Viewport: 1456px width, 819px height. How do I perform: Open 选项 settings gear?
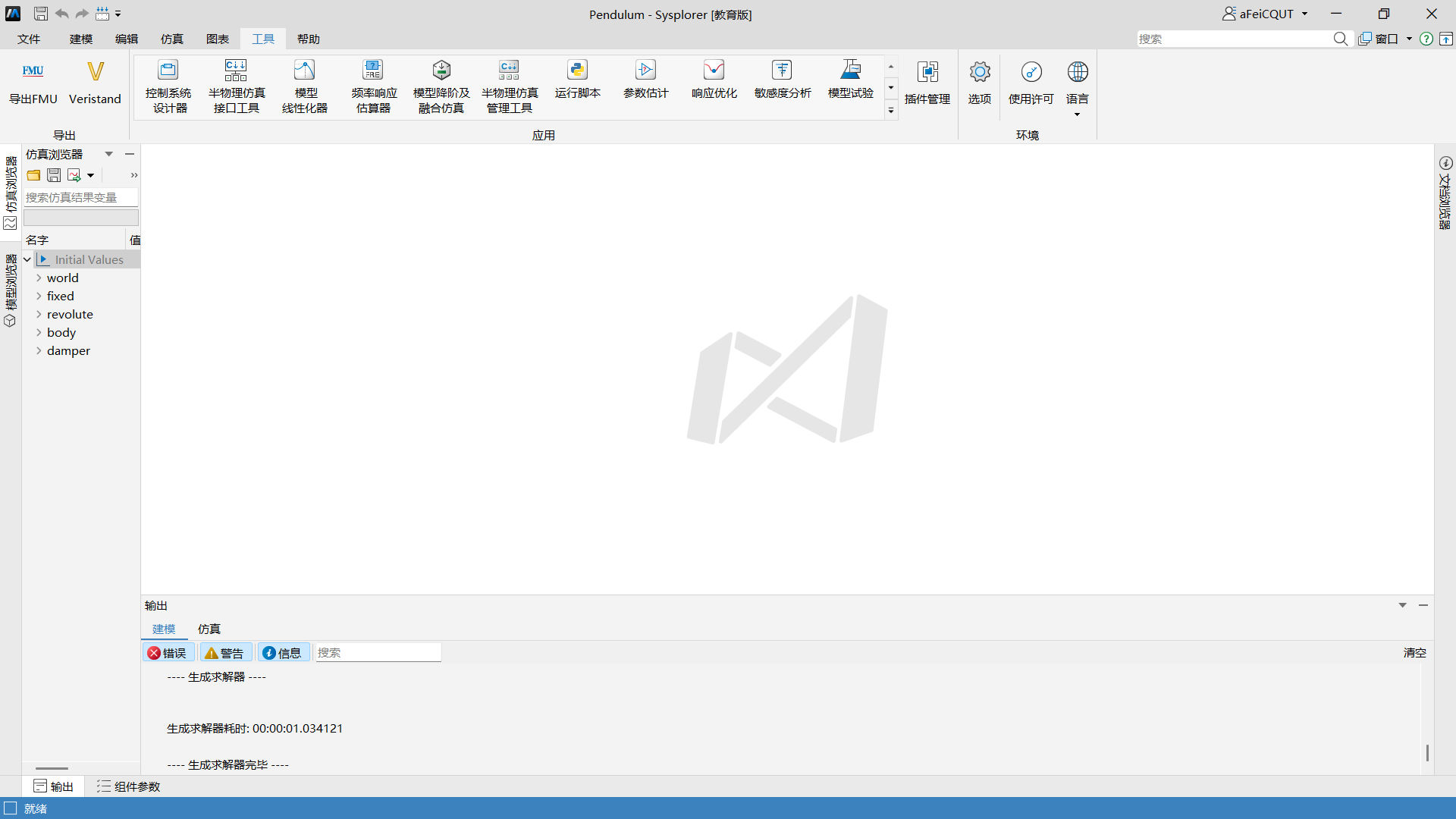pyautogui.click(x=980, y=72)
